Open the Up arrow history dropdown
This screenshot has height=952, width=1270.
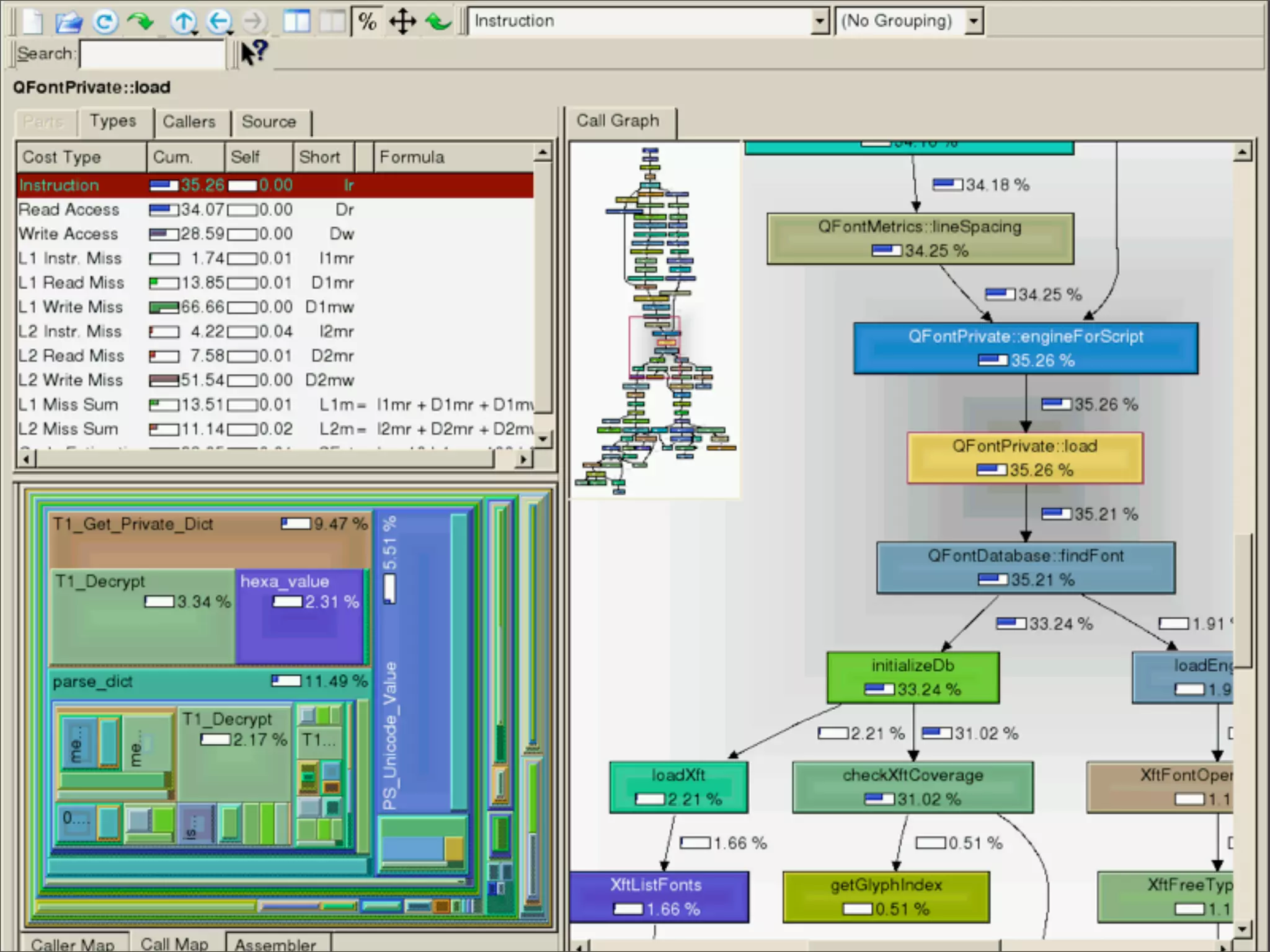195,32
